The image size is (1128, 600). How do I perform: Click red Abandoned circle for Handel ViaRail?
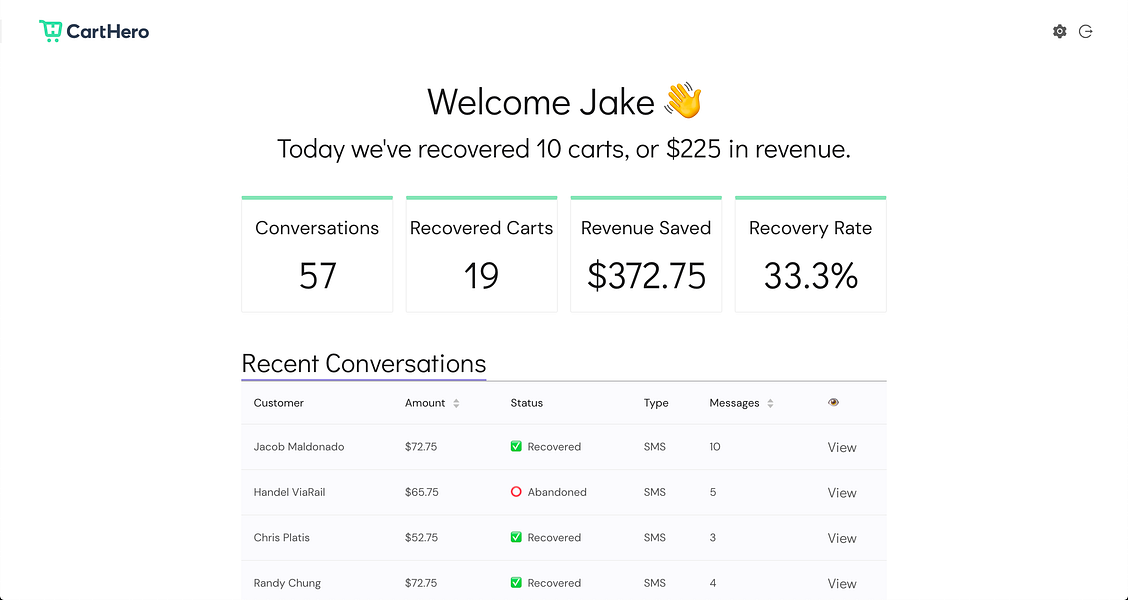click(516, 492)
